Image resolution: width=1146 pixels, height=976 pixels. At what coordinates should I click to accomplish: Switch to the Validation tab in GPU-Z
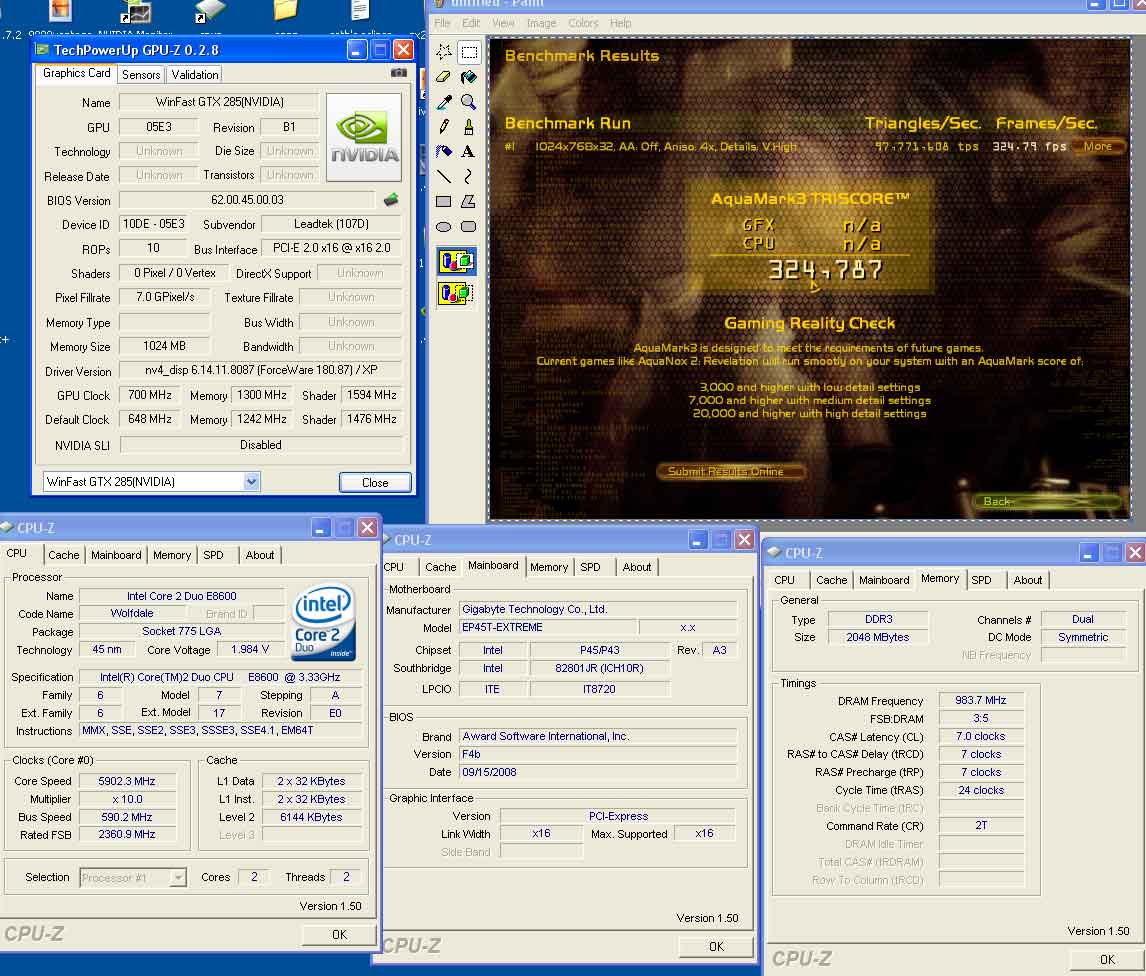point(195,75)
